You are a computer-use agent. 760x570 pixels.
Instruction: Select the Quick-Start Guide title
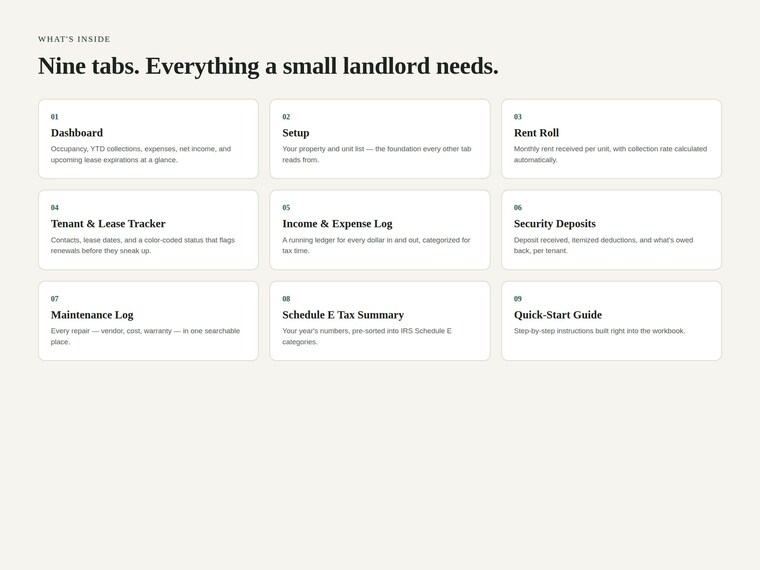pyautogui.click(x=558, y=315)
